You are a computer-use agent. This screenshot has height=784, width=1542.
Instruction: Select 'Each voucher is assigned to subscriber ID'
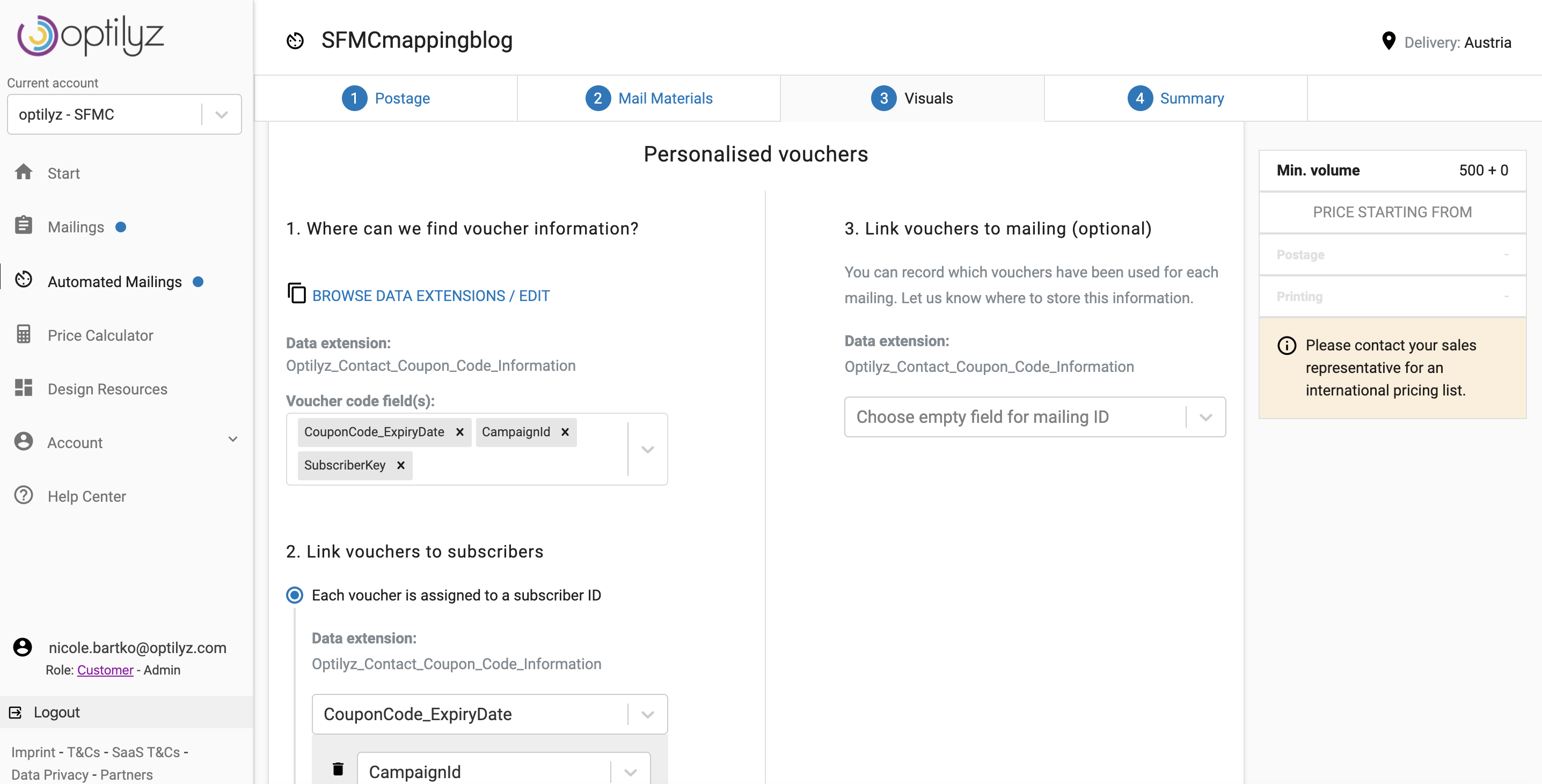(x=295, y=595)
